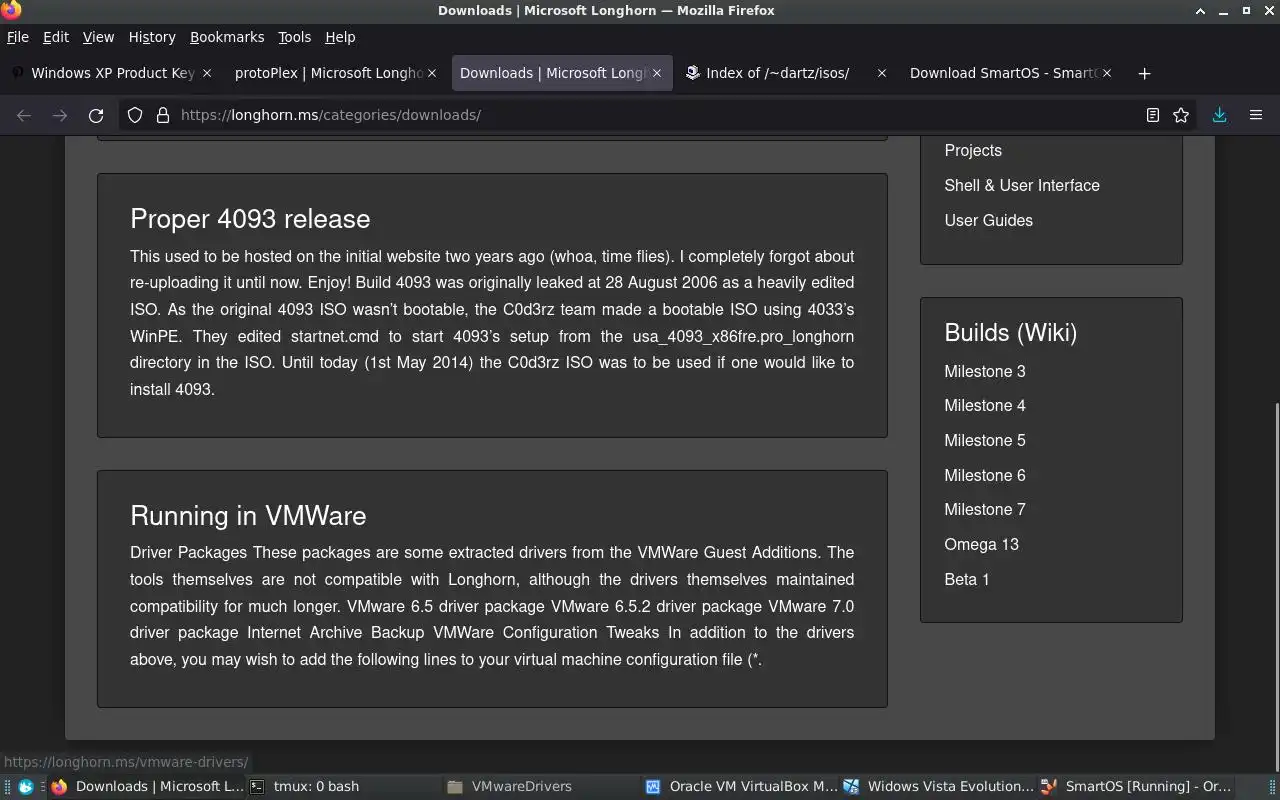The height and width of the screenshot is (800, 1280).
Task: Click the site security padlock icon
Action: [163, 115]
